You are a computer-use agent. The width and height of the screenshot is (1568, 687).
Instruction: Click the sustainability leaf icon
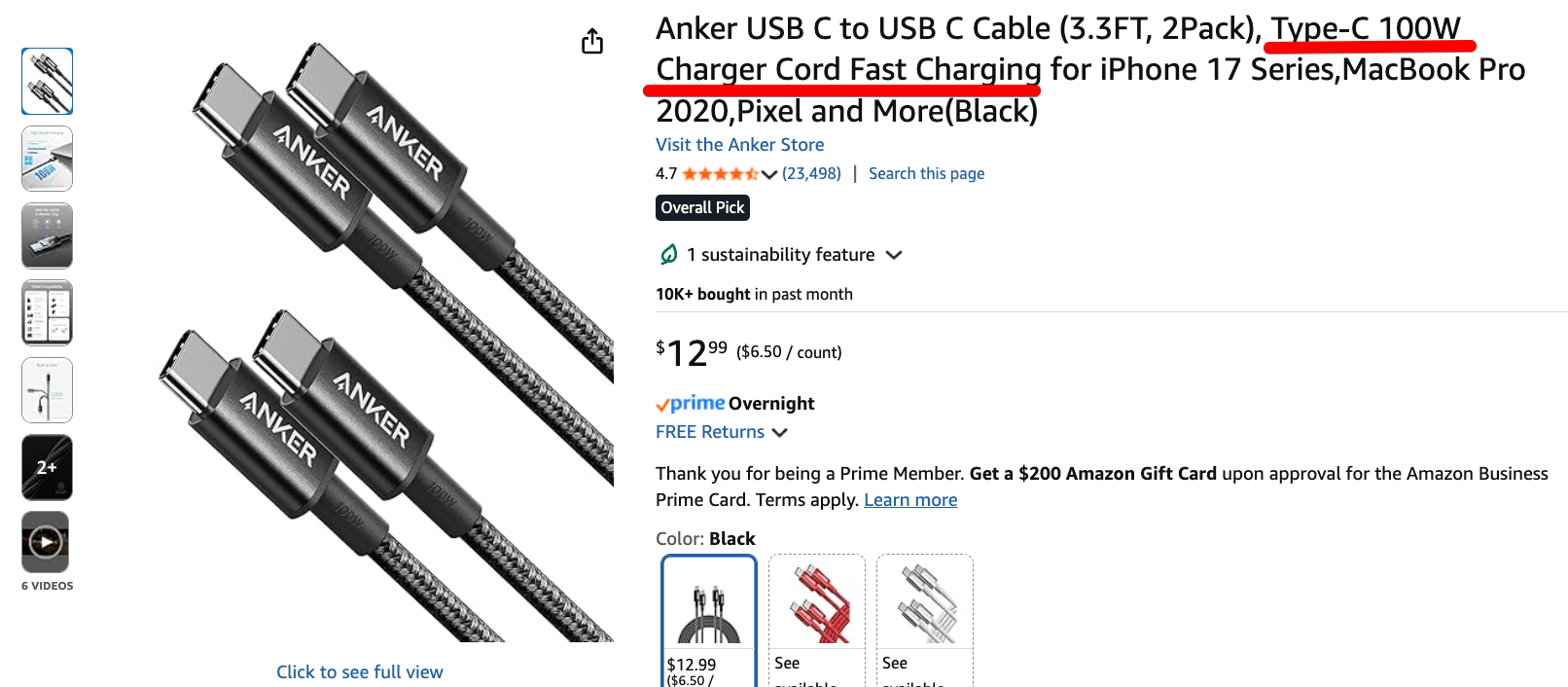pos(667,254)
